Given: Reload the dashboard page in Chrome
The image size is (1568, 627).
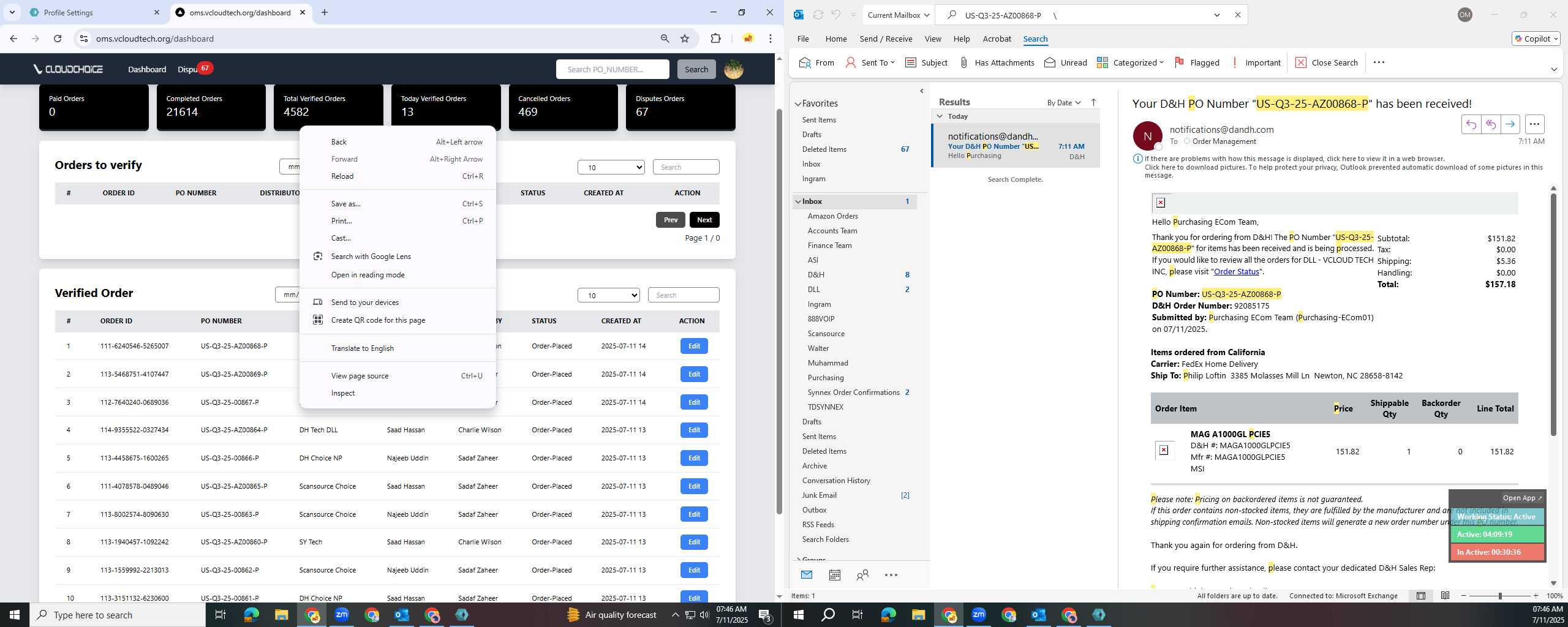Looking at the screenshot, I should point(58,39).
